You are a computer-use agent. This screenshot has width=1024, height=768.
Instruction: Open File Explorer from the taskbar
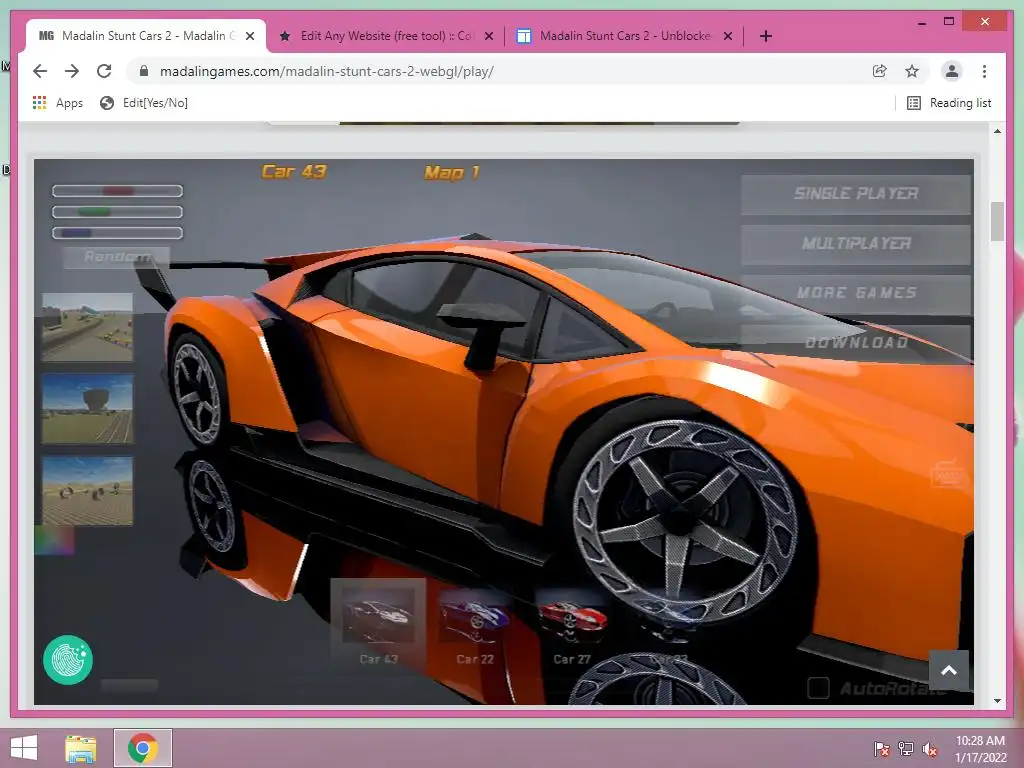point(81,748)
